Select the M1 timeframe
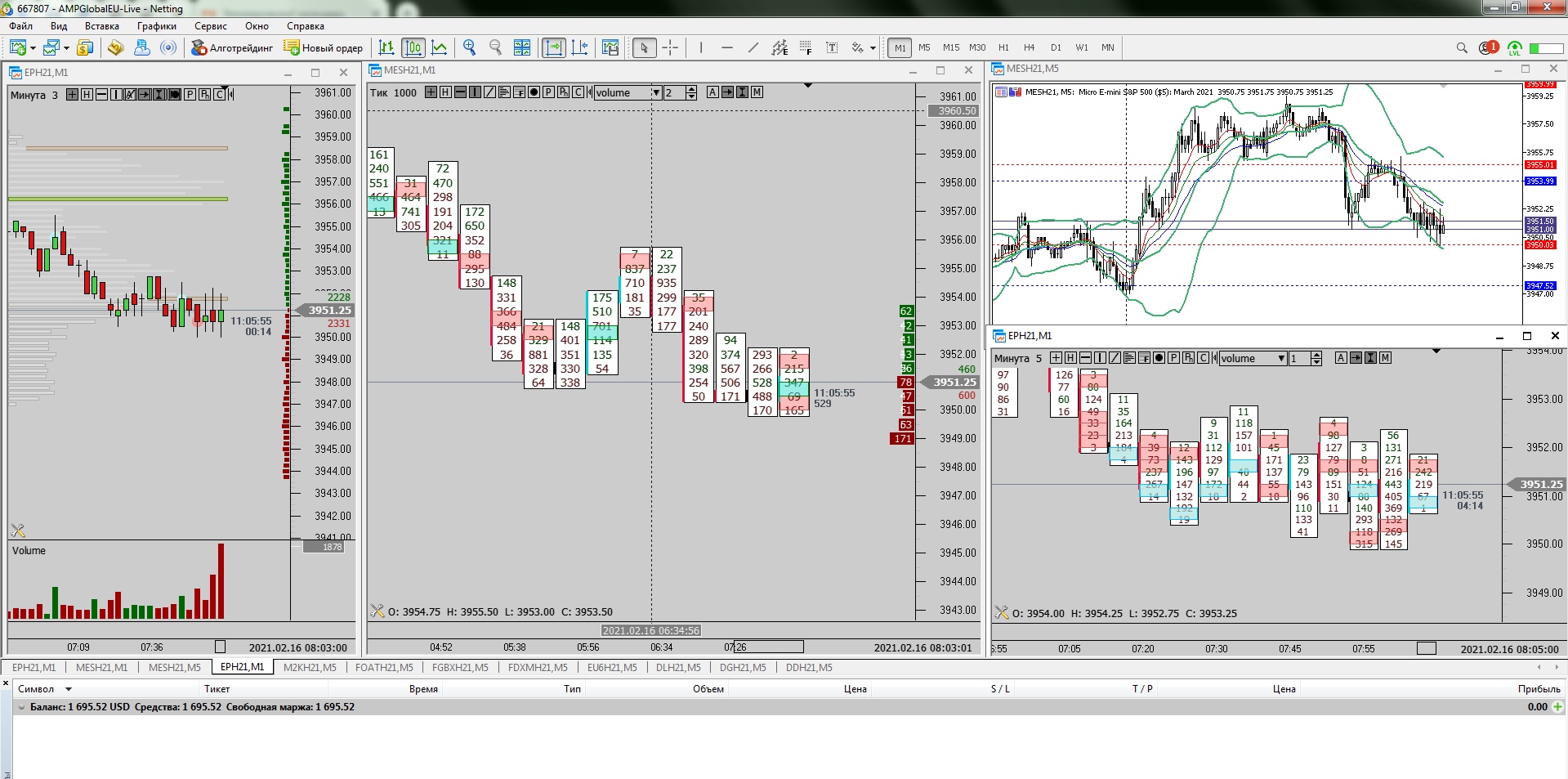 [900, 47]
